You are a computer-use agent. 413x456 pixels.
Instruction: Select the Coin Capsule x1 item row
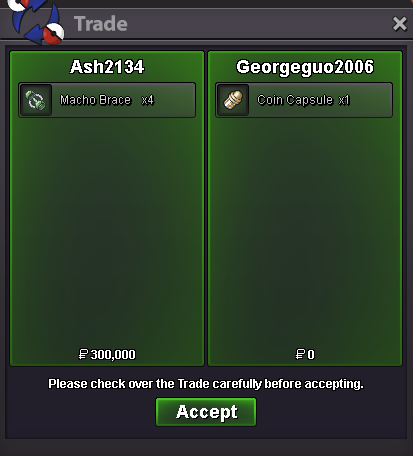pyautogui.click(x=304, y=100)
